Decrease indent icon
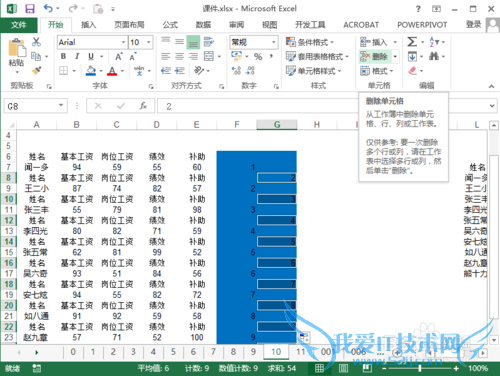The image size is (500, 376). click(x=166, y=71)
